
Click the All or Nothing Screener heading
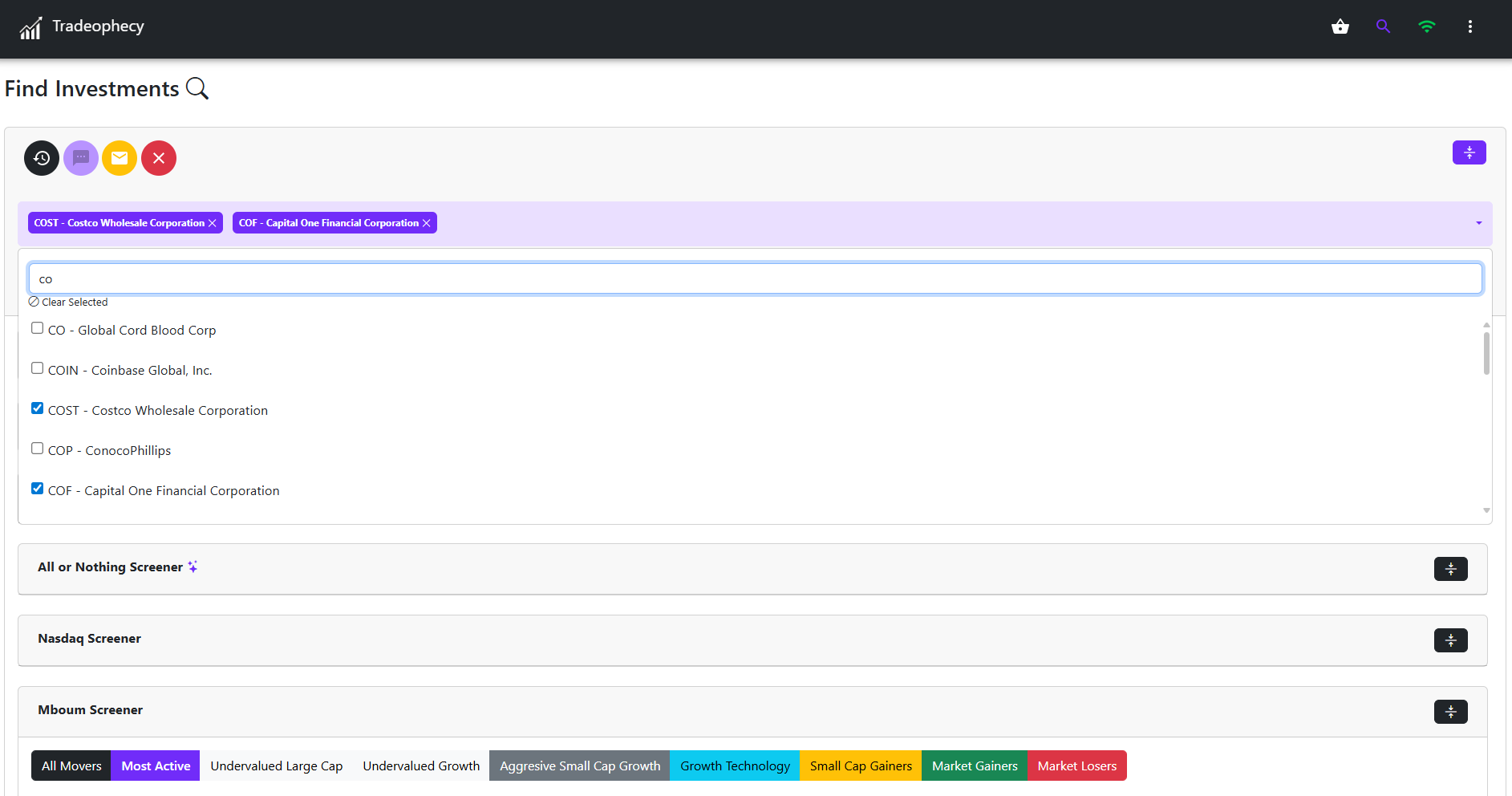click(110, 567)
